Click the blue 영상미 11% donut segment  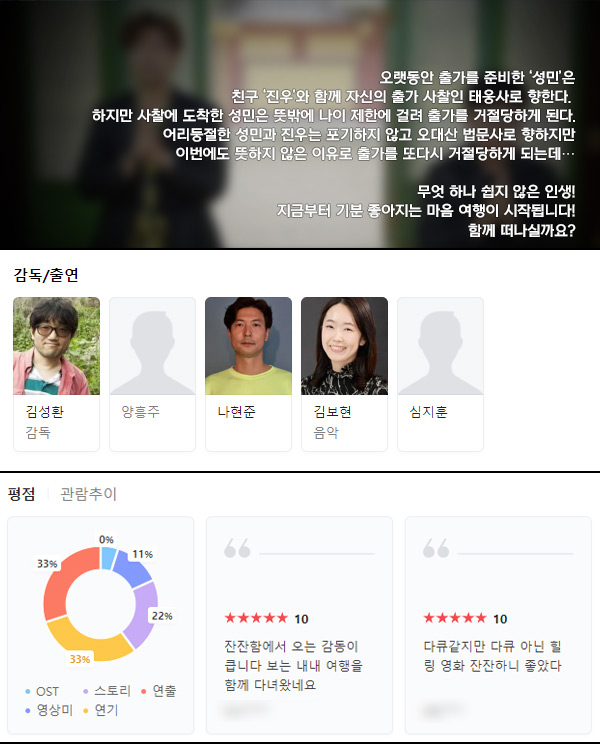coord(132,567)
